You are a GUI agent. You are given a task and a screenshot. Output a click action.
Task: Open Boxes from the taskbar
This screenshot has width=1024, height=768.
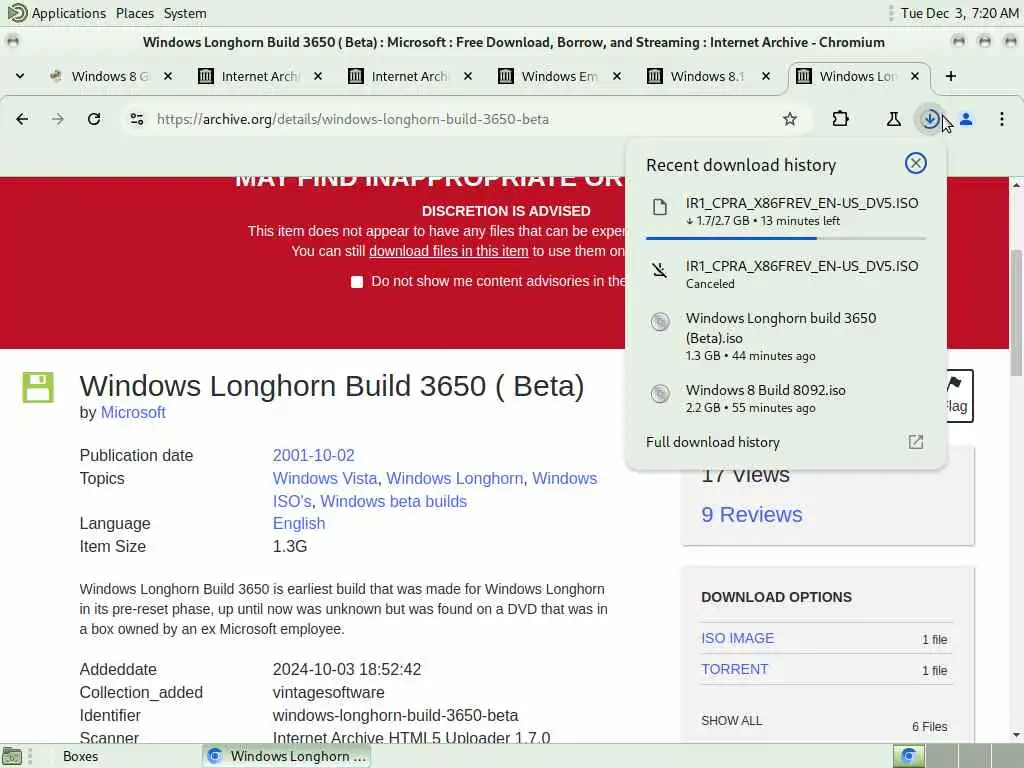point(80,756)
